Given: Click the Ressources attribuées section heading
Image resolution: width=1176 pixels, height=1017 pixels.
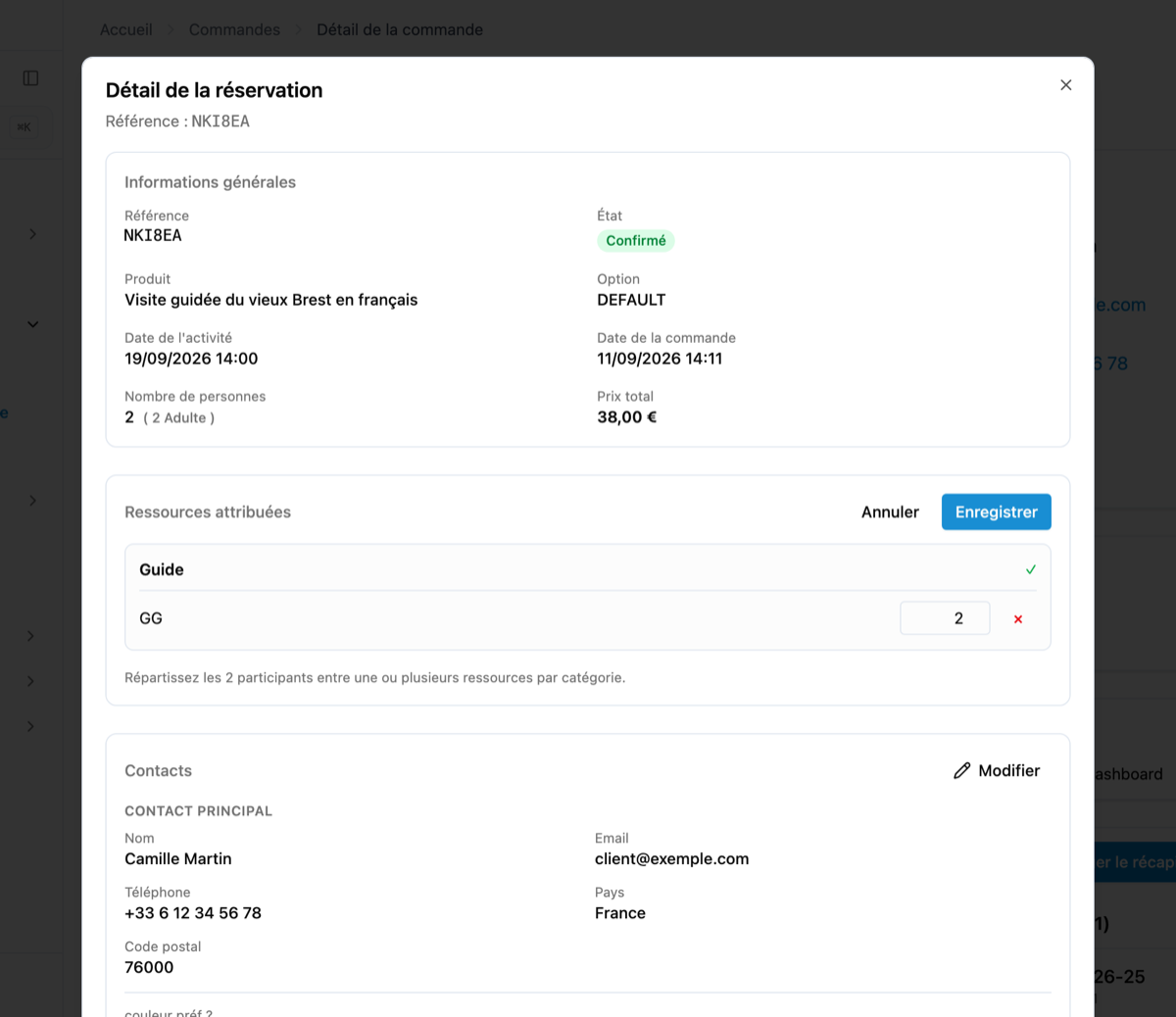Looking at the screenshot, I should click(208, 512).
